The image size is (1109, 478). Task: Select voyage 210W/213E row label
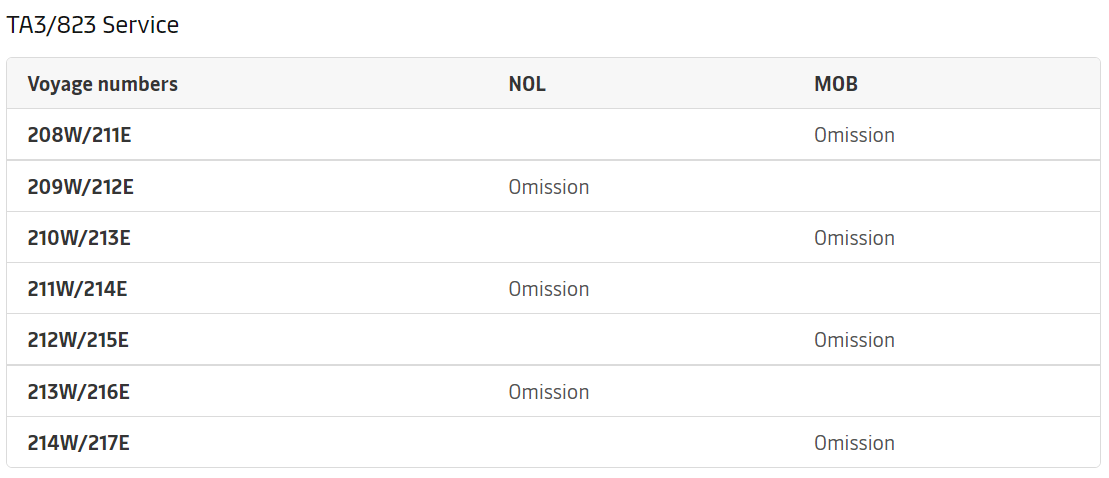(79, 238)
